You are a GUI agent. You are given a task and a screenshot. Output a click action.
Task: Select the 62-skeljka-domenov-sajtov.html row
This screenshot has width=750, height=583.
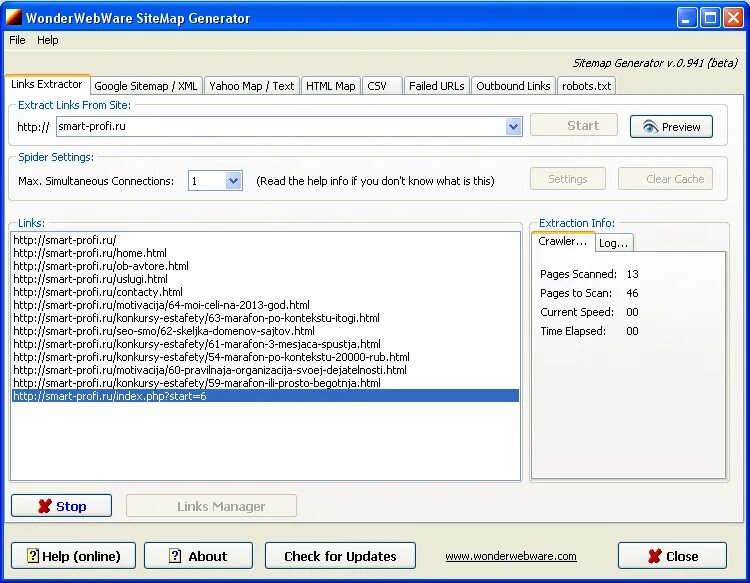(x=265, y=331)
